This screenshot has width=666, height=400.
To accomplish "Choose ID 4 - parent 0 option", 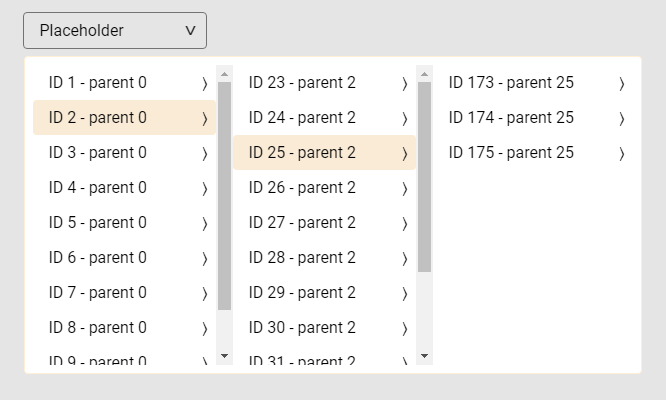I will (x=98, y=188).
